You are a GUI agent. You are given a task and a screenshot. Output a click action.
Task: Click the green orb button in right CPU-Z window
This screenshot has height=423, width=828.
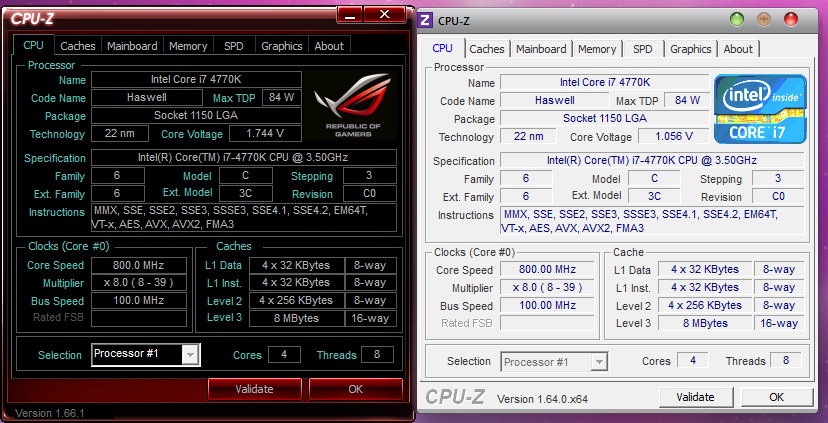(x=737, y=20)
